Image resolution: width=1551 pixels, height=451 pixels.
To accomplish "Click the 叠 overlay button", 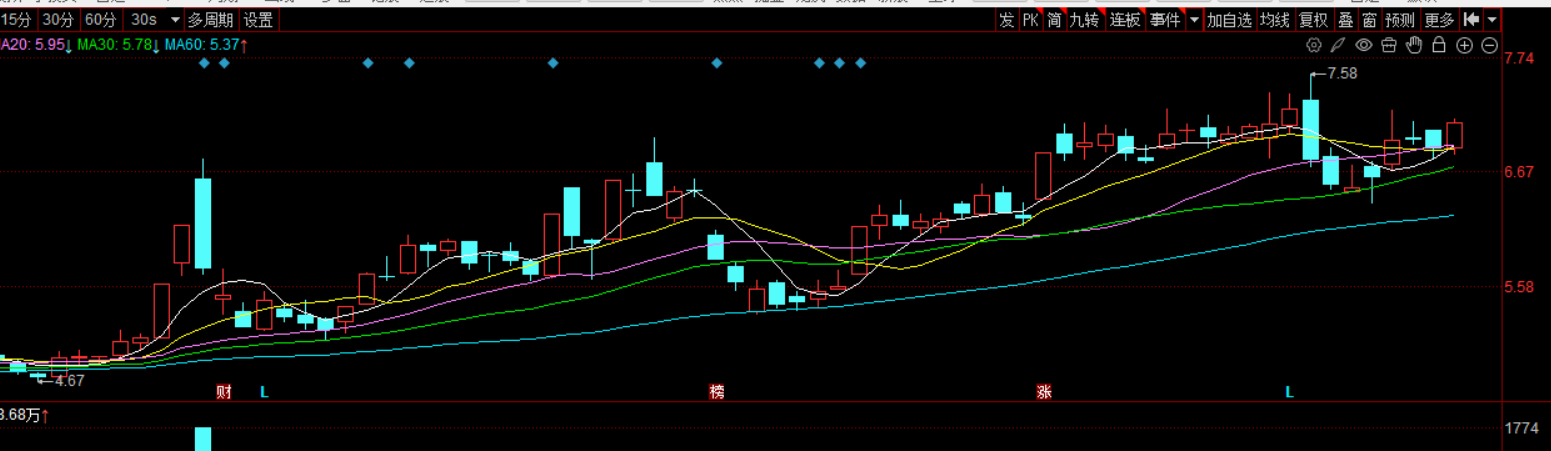I will click(1346, 19).
